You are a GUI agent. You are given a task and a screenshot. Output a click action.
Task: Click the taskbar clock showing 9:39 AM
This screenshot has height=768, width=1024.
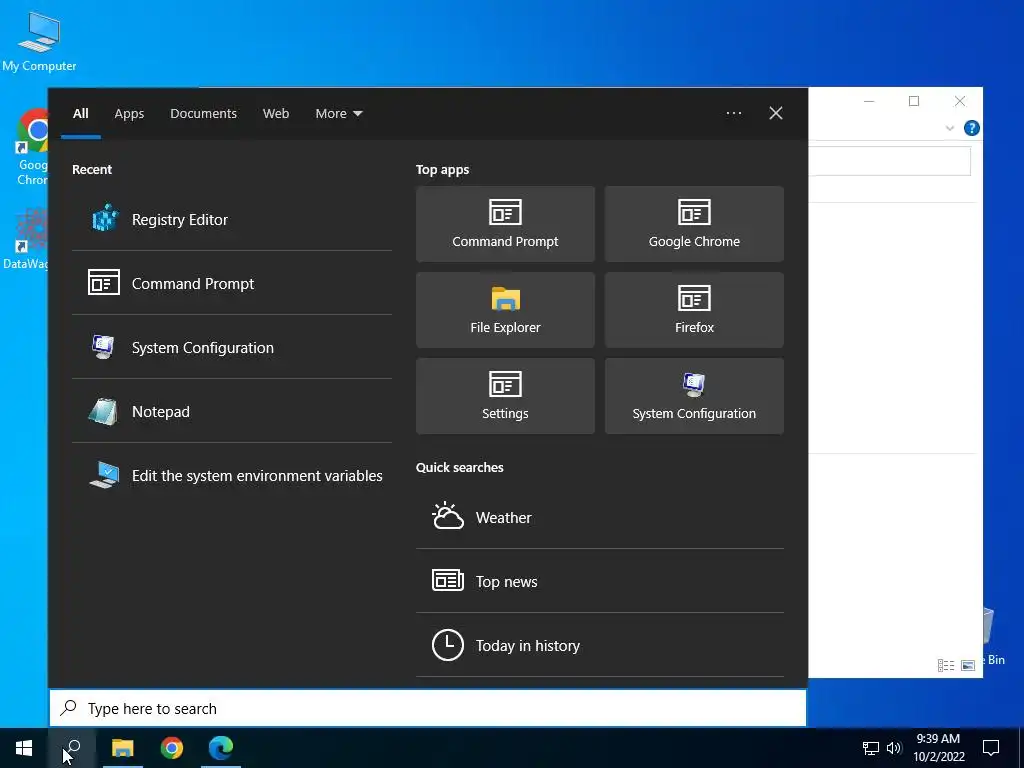(938, 748)
